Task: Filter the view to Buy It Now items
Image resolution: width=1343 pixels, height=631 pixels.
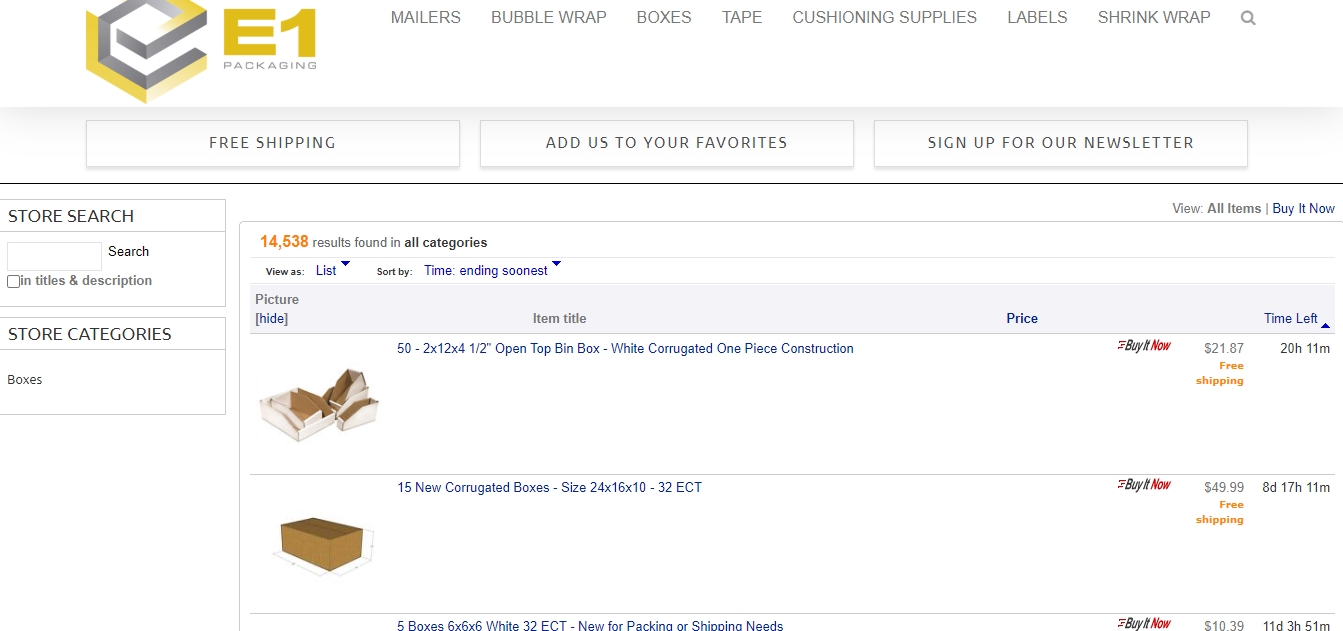Action: coord(1303,209)
